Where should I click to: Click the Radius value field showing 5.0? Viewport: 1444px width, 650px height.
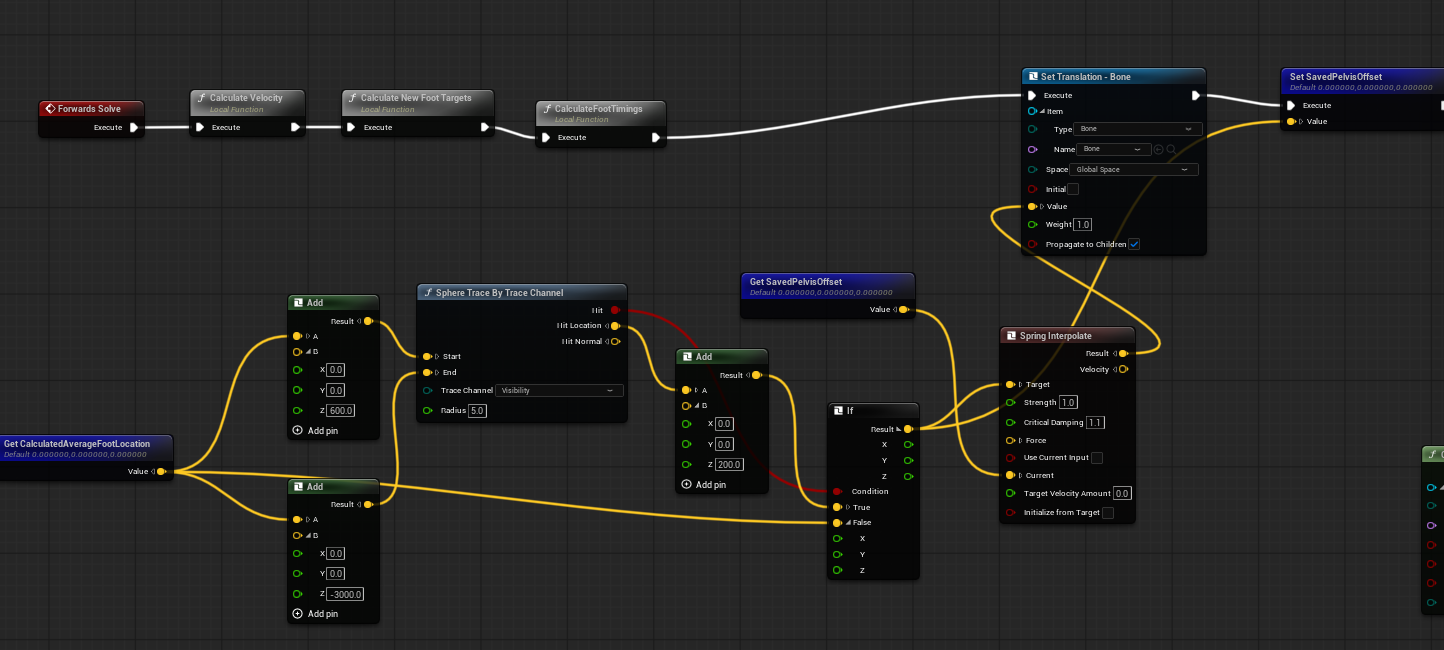477,411
